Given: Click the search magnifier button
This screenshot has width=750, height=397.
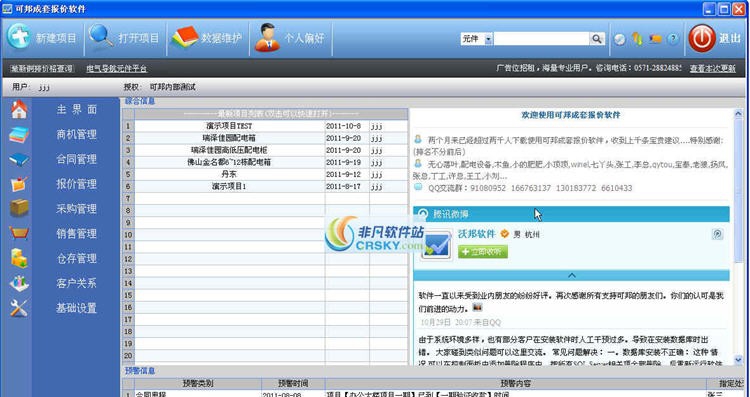Looking at the screenshot, I should click(597, 39).
